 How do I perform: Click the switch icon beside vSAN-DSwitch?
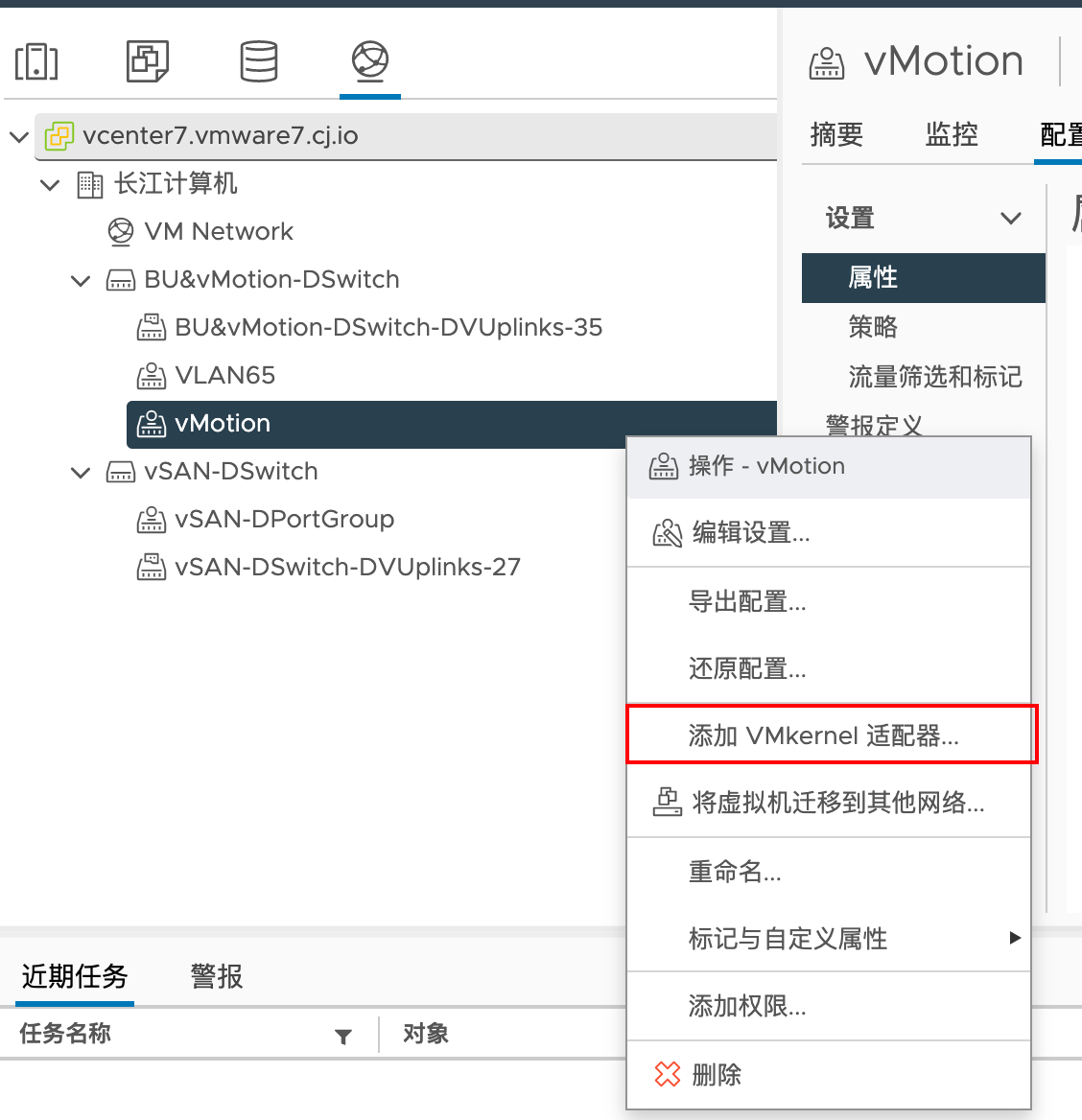click(x=121, y=472)
